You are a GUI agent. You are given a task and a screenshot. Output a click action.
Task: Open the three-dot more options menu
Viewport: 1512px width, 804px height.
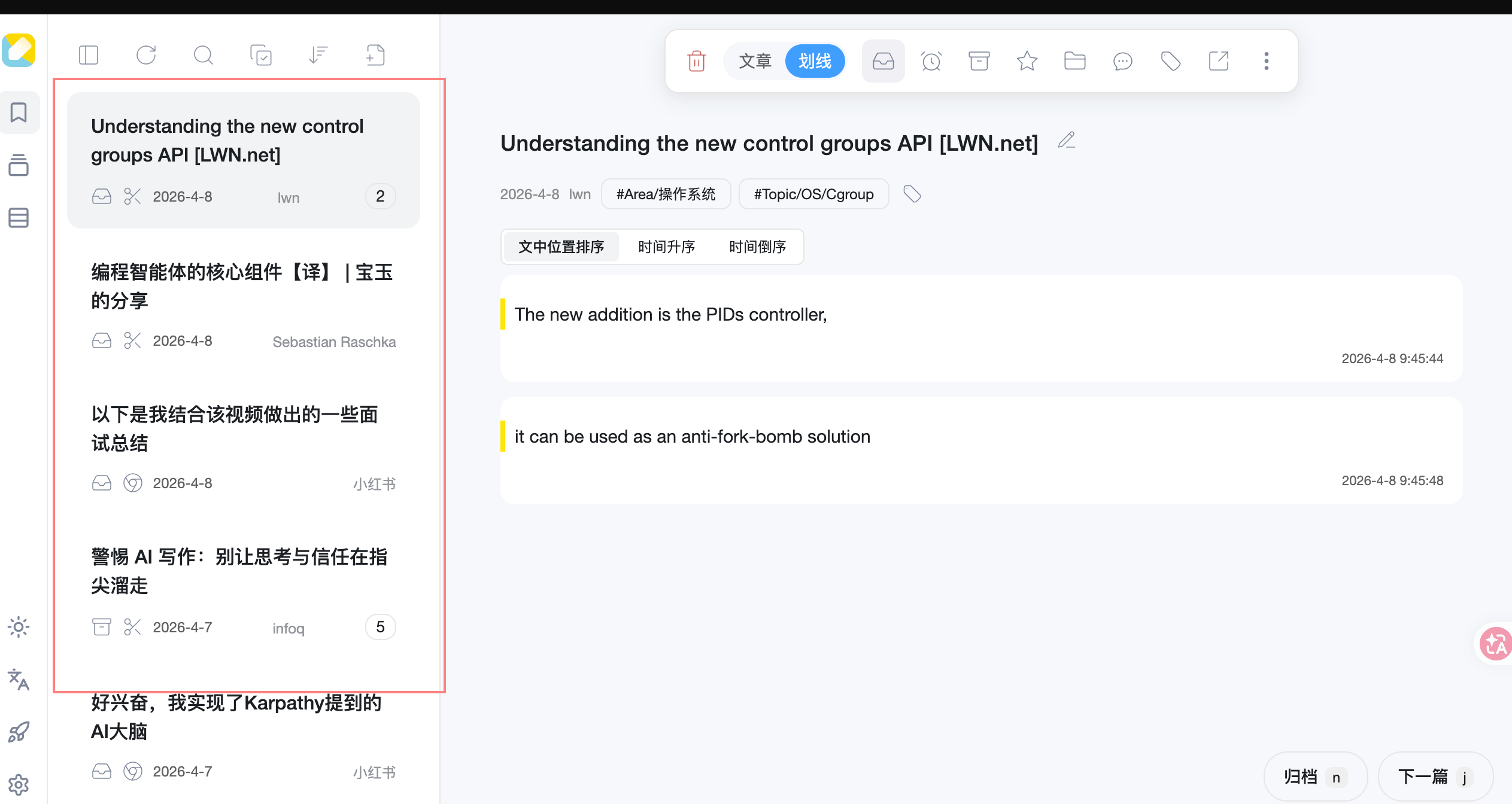pos(1266,61)
